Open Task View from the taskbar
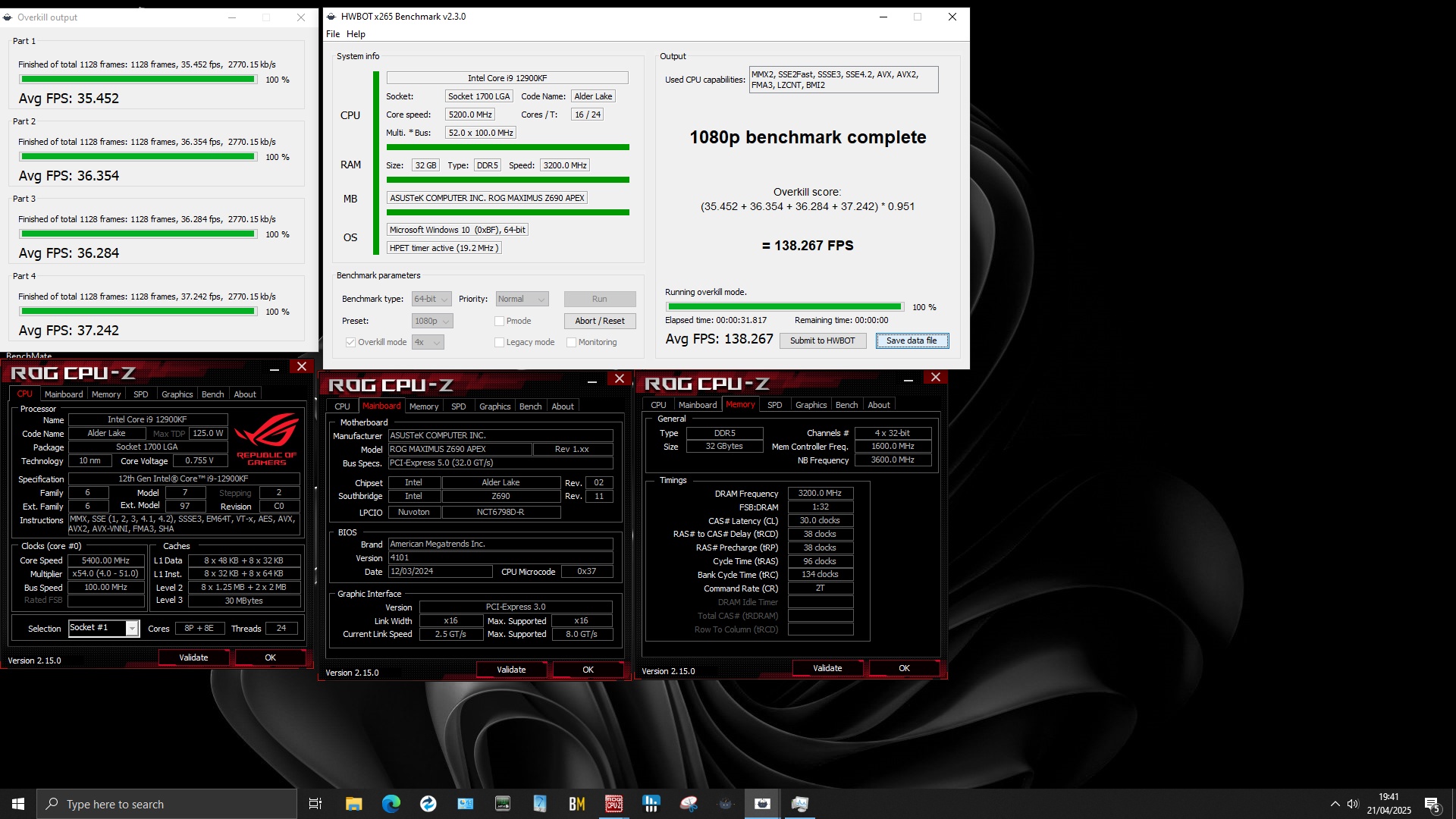The height and width of the screenshot is (819, 1456). click(315, 804)
